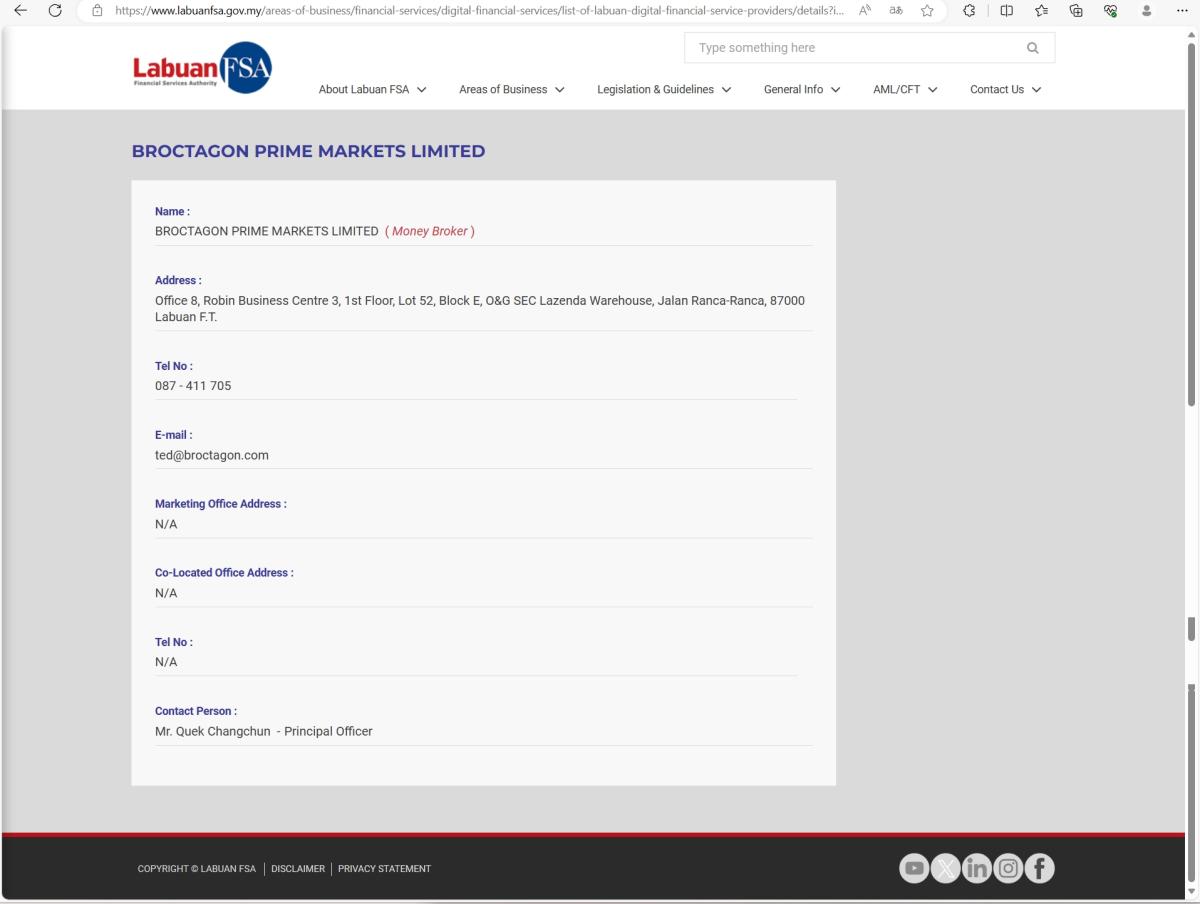Open Labuan FSA YouTube channel icon
Viewport: 1200px width, 904px height.
coord(914,869)
